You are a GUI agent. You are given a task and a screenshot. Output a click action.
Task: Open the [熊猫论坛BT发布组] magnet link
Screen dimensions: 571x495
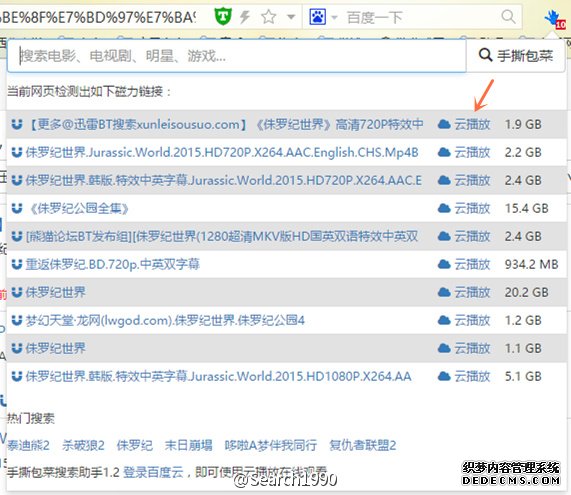(x=222, y=236)
